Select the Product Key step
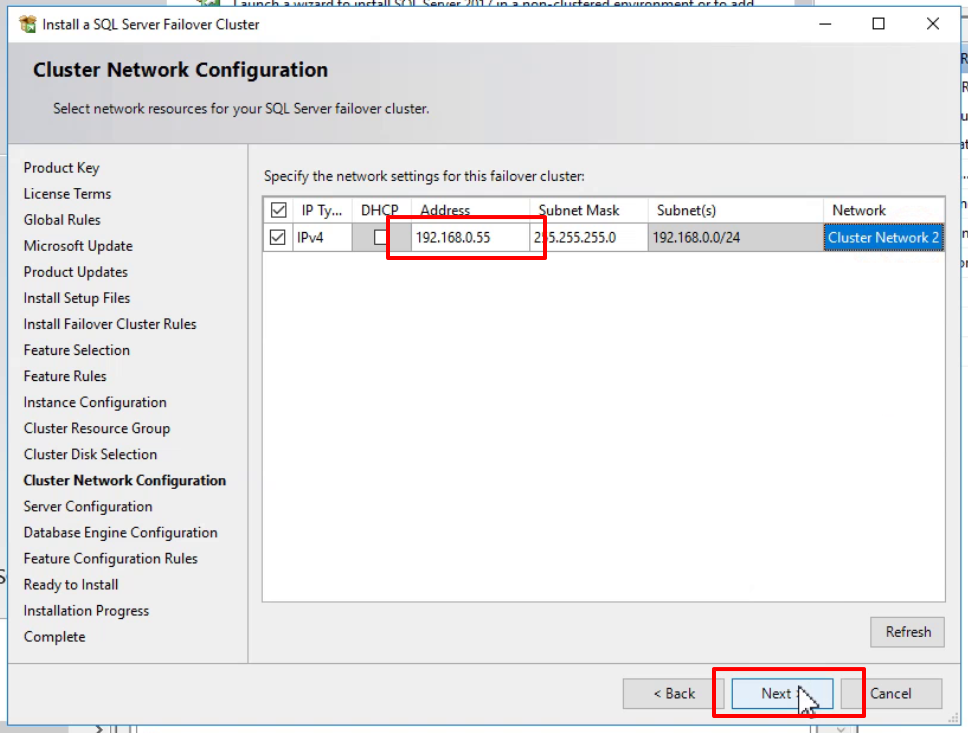968x733 pixels. coord(61,168)
